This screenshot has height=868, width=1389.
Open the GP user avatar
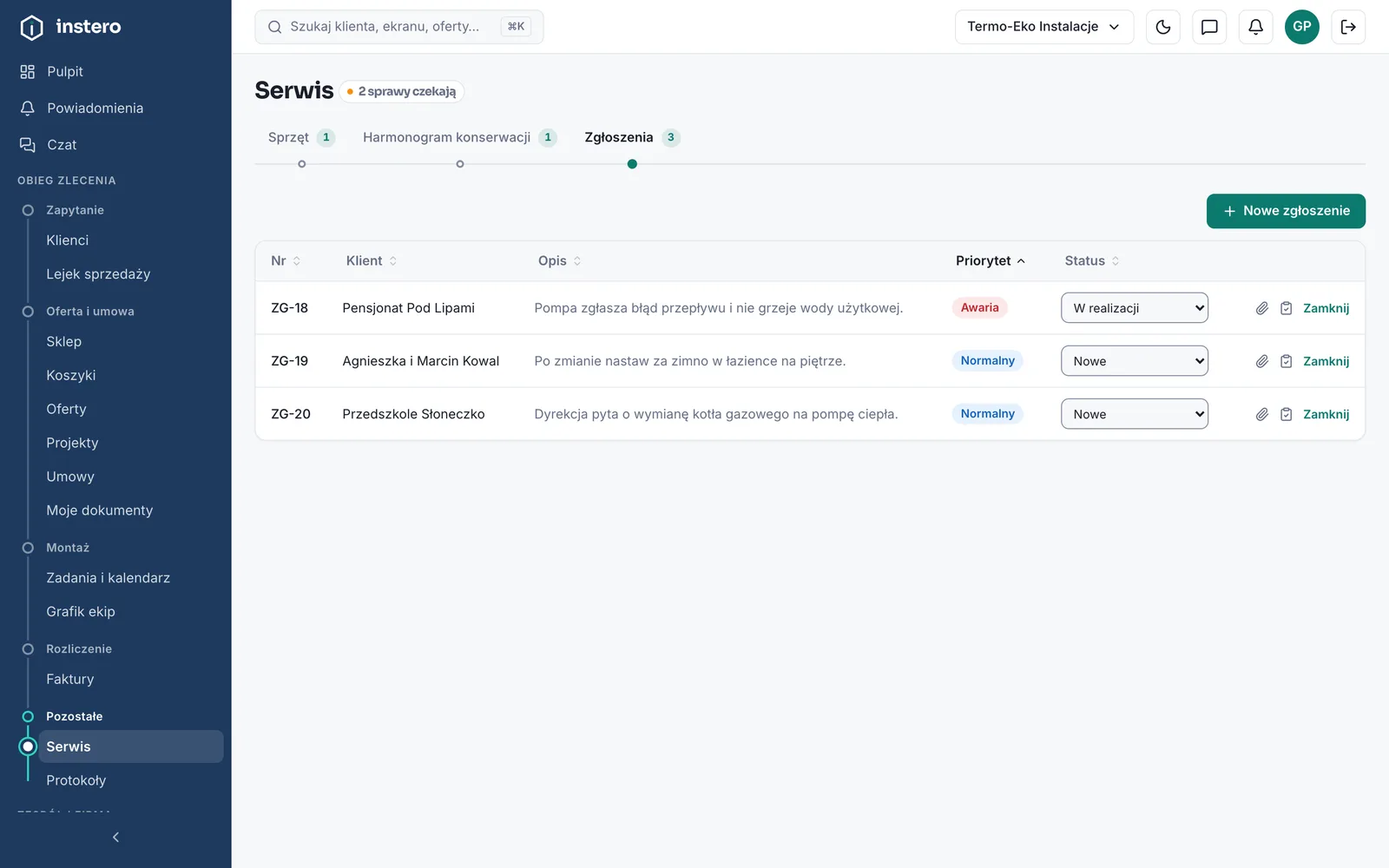click(x=1302, y=27)
